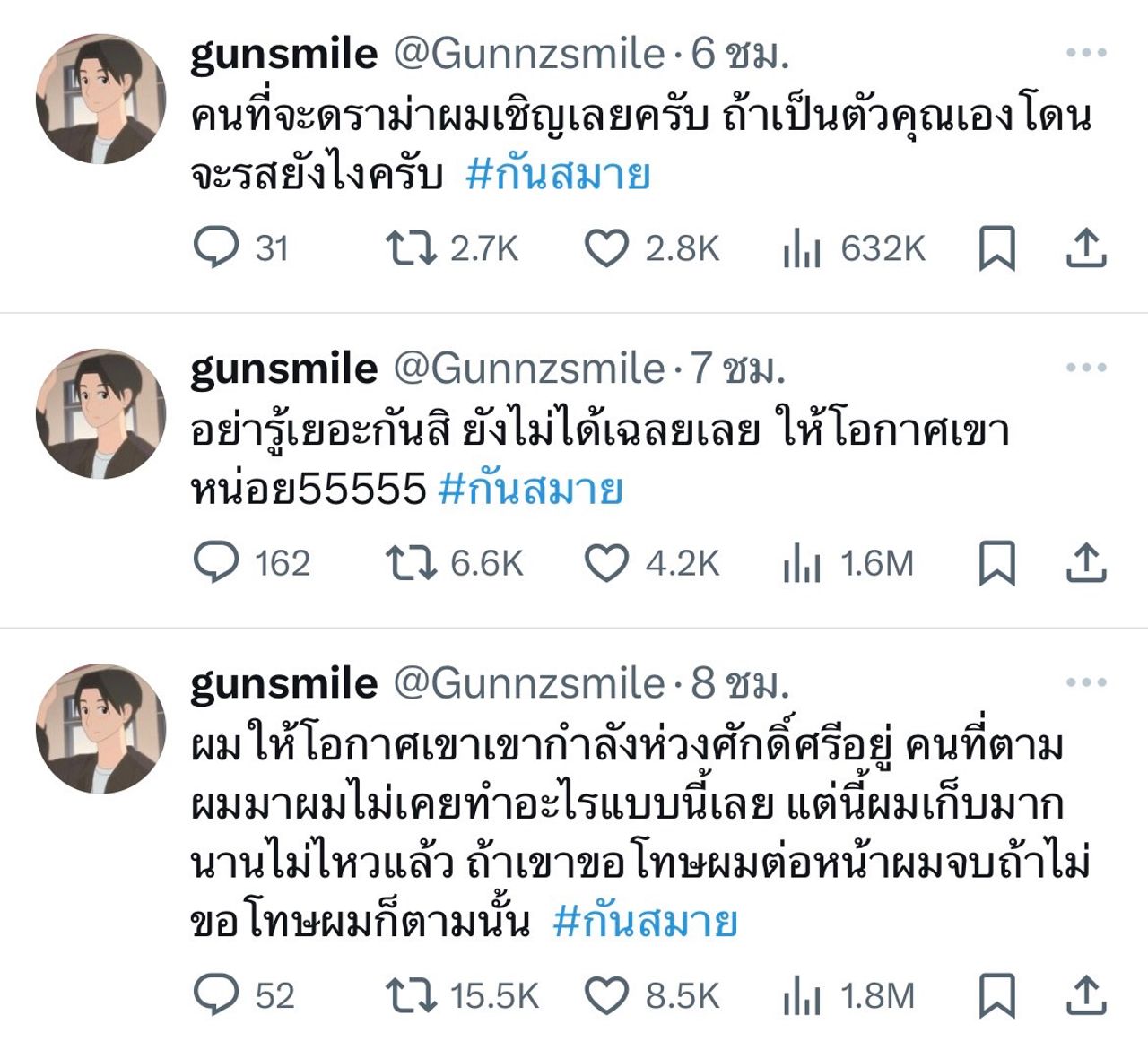Open @Gunnzsmile handle on the 7-hour-old tweet

click(529, 369)
